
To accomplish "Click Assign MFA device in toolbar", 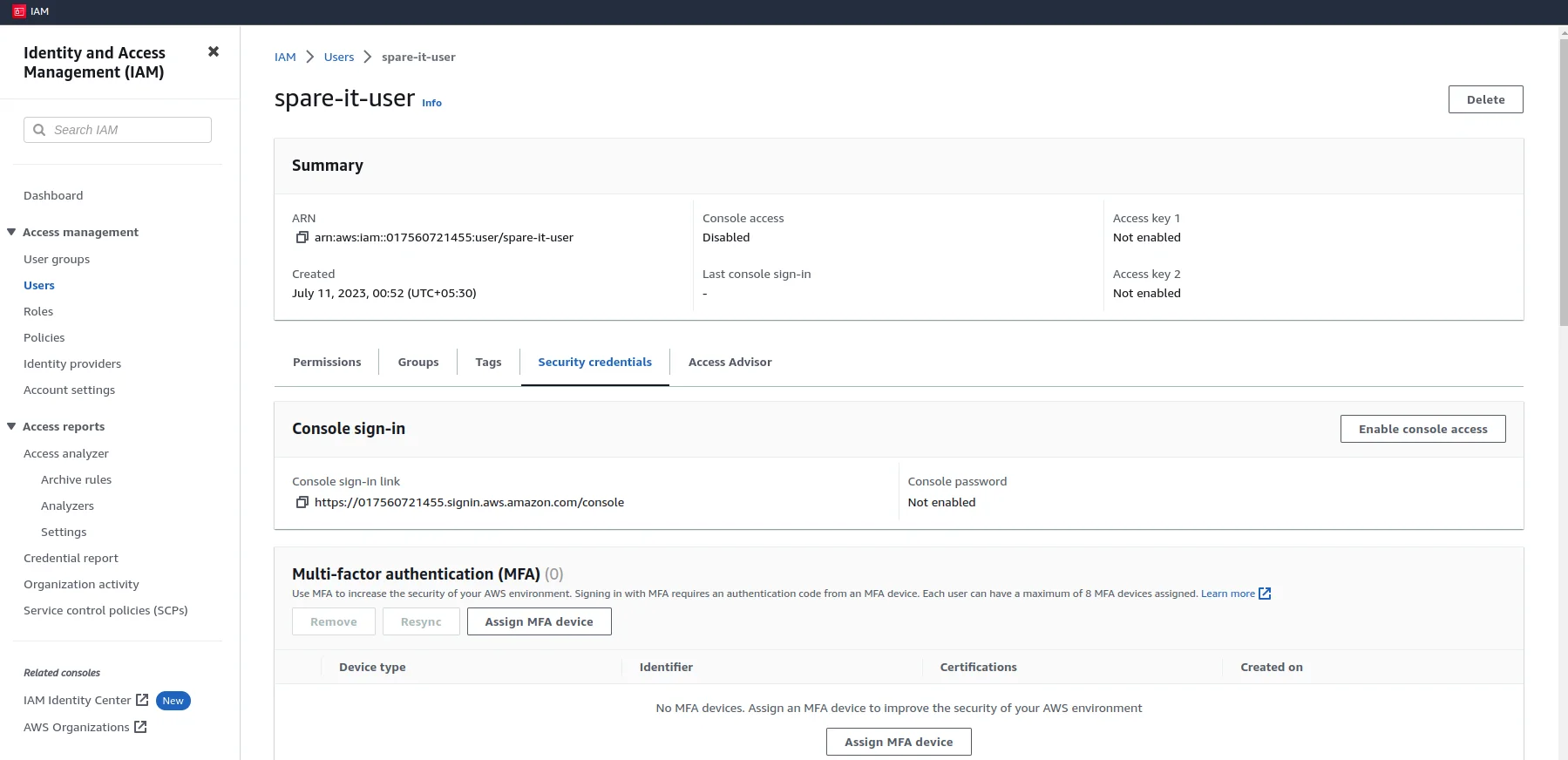I will click(539, 621).
